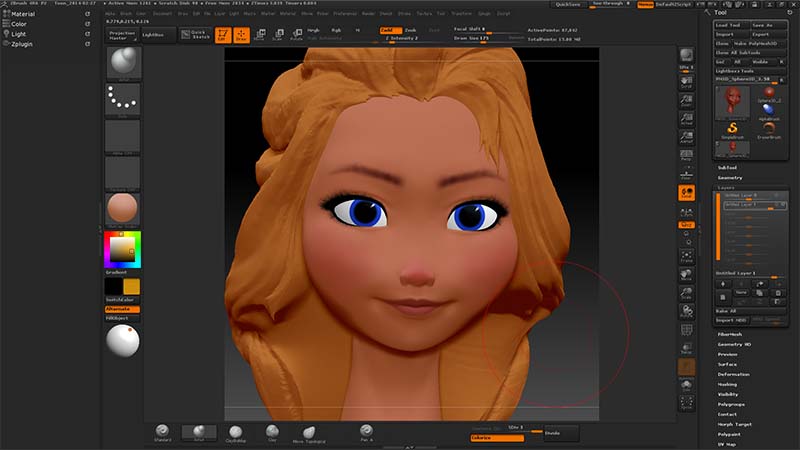Pick the Move Topological brush
Screen dimensions: 800x450
(309, 431)
